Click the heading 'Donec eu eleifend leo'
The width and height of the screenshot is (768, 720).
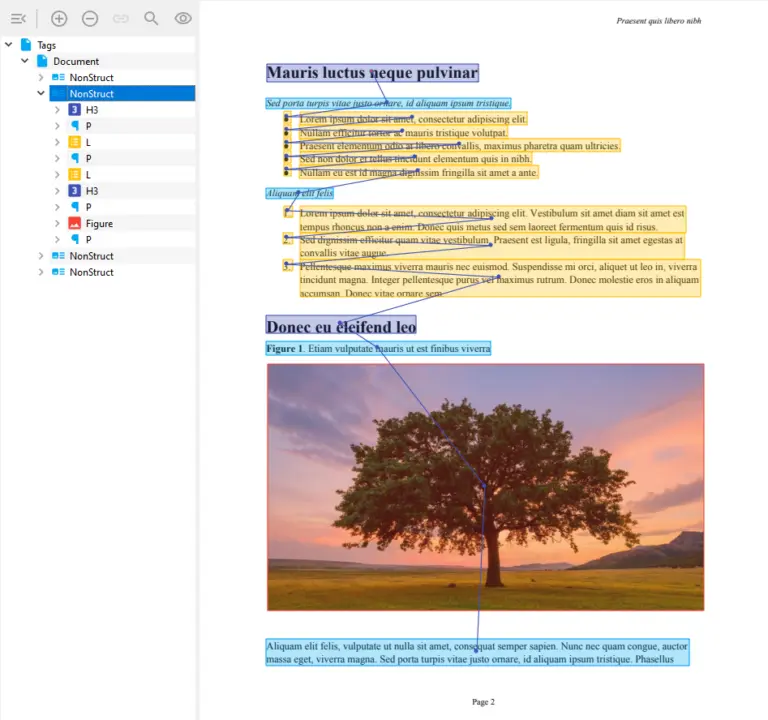341,326
